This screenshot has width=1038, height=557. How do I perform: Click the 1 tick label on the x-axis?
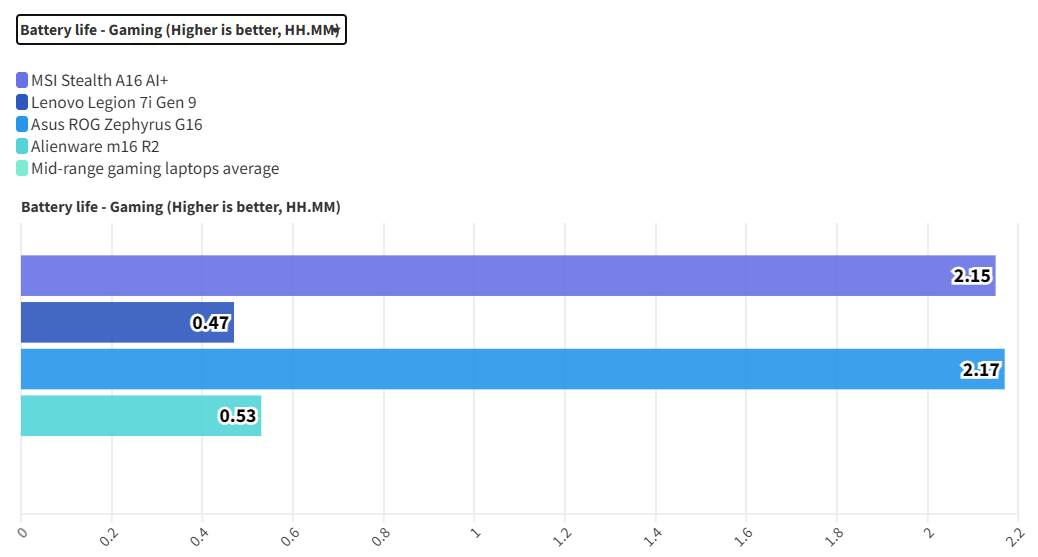pos(471,535)
